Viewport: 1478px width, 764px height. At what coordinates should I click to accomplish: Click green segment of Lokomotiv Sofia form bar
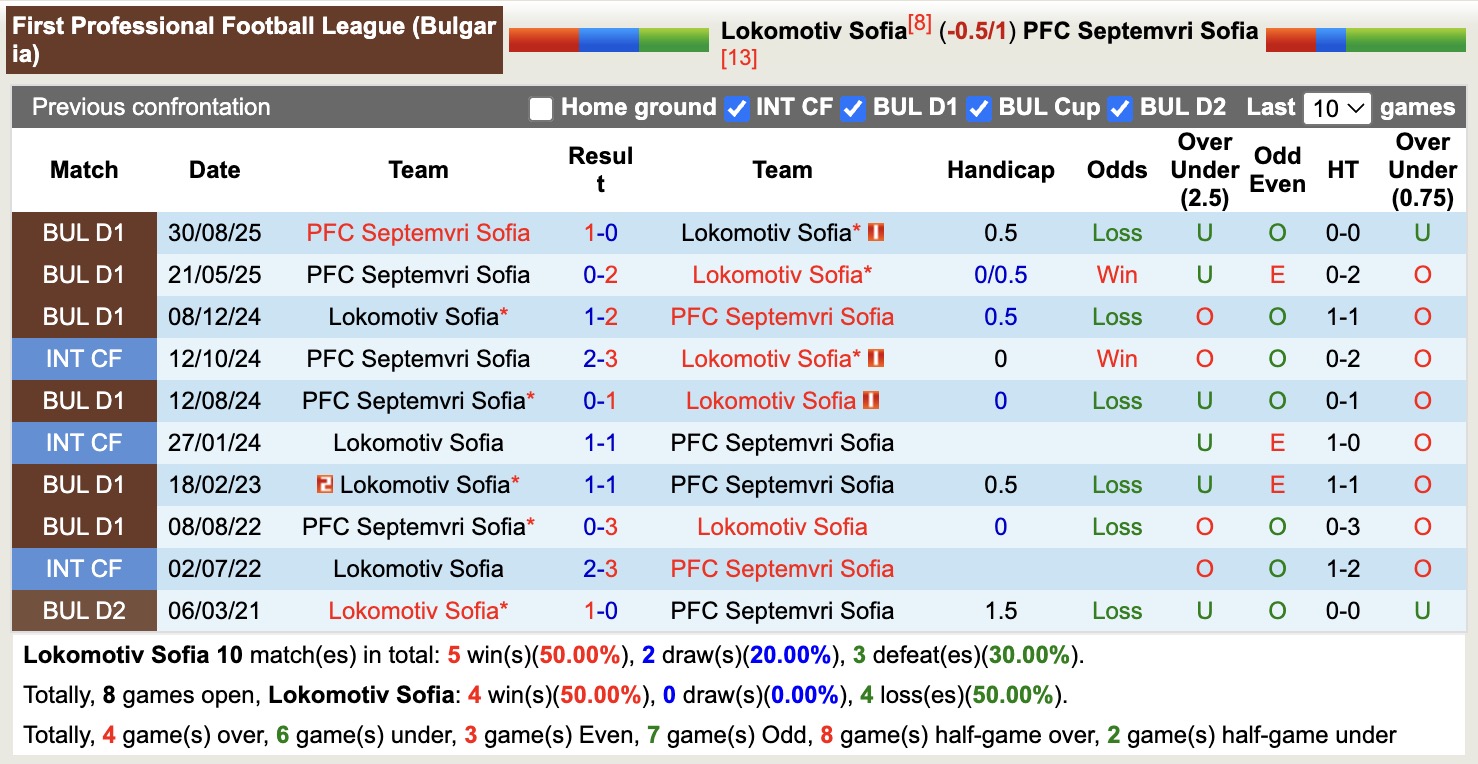(x=673, y=40)
